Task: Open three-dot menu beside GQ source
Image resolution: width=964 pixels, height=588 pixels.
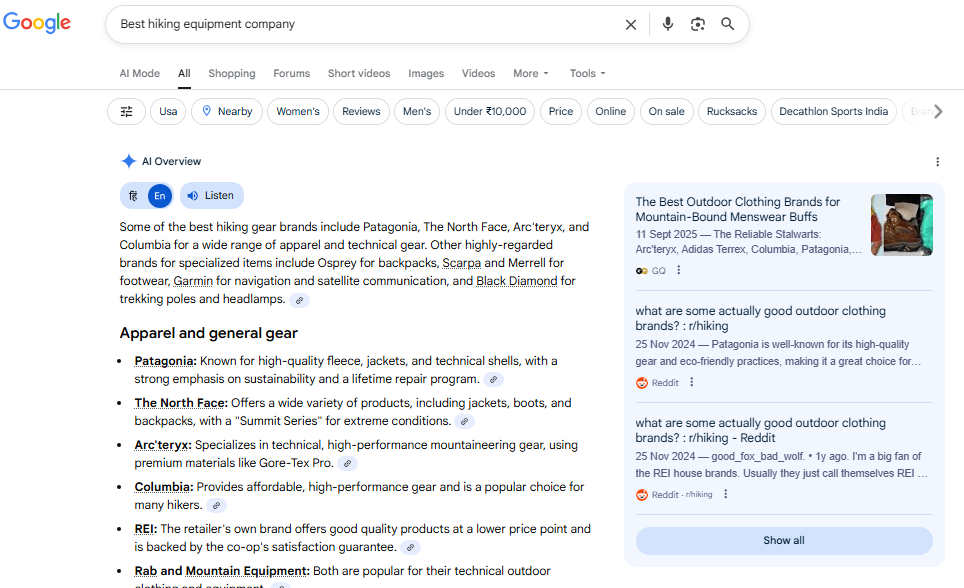Action: pos(679,270)
